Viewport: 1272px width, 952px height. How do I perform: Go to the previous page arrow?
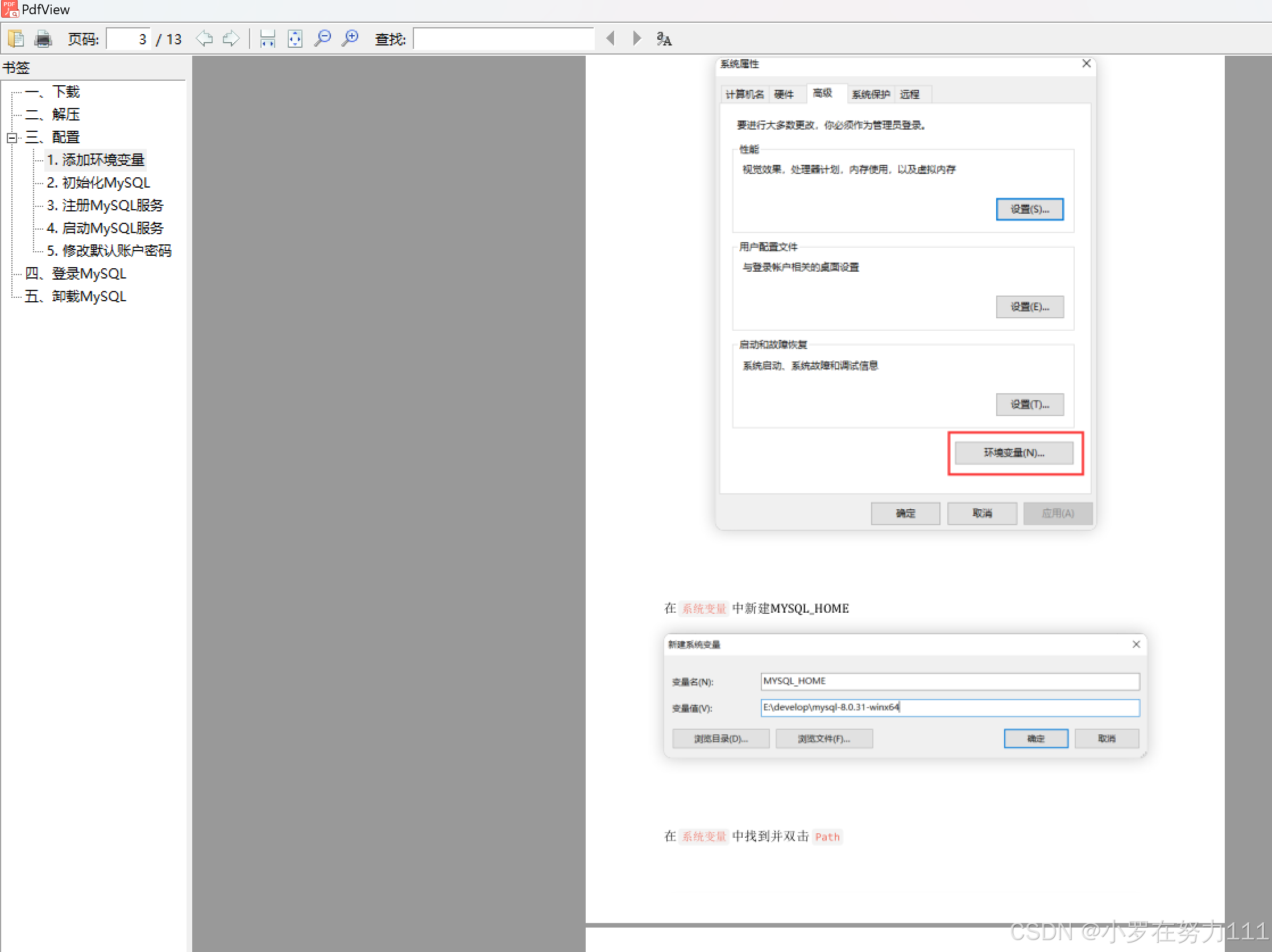click(x=204, y=39)
